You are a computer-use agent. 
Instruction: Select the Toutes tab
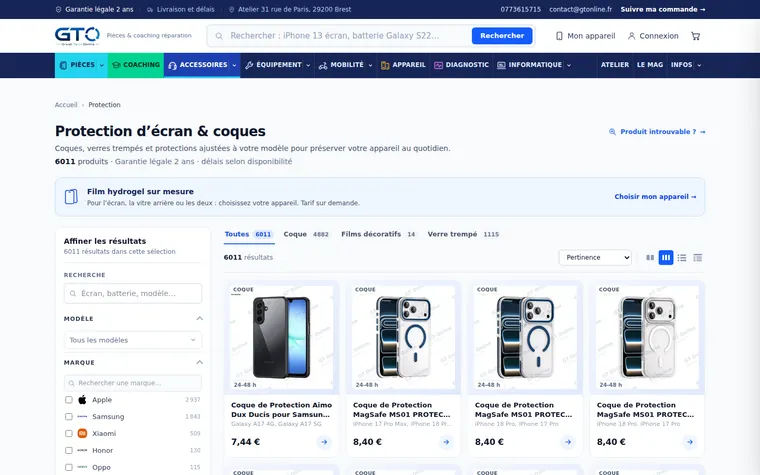[x=249, y=234]
